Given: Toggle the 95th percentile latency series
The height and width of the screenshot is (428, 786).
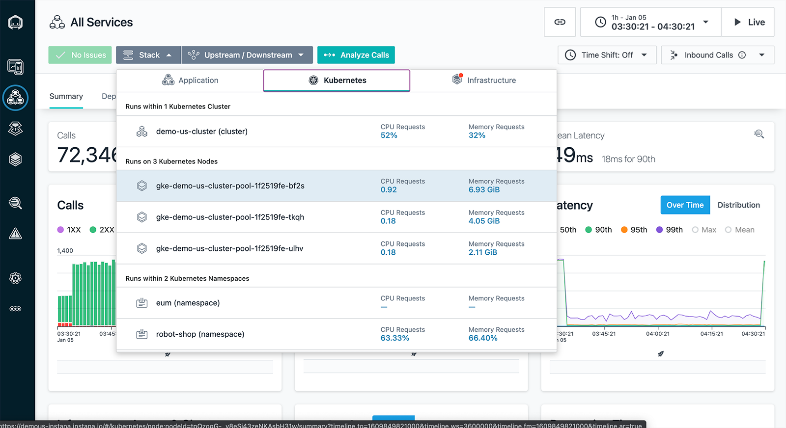Looking at the screenshot, I should [x=634, y=230].
